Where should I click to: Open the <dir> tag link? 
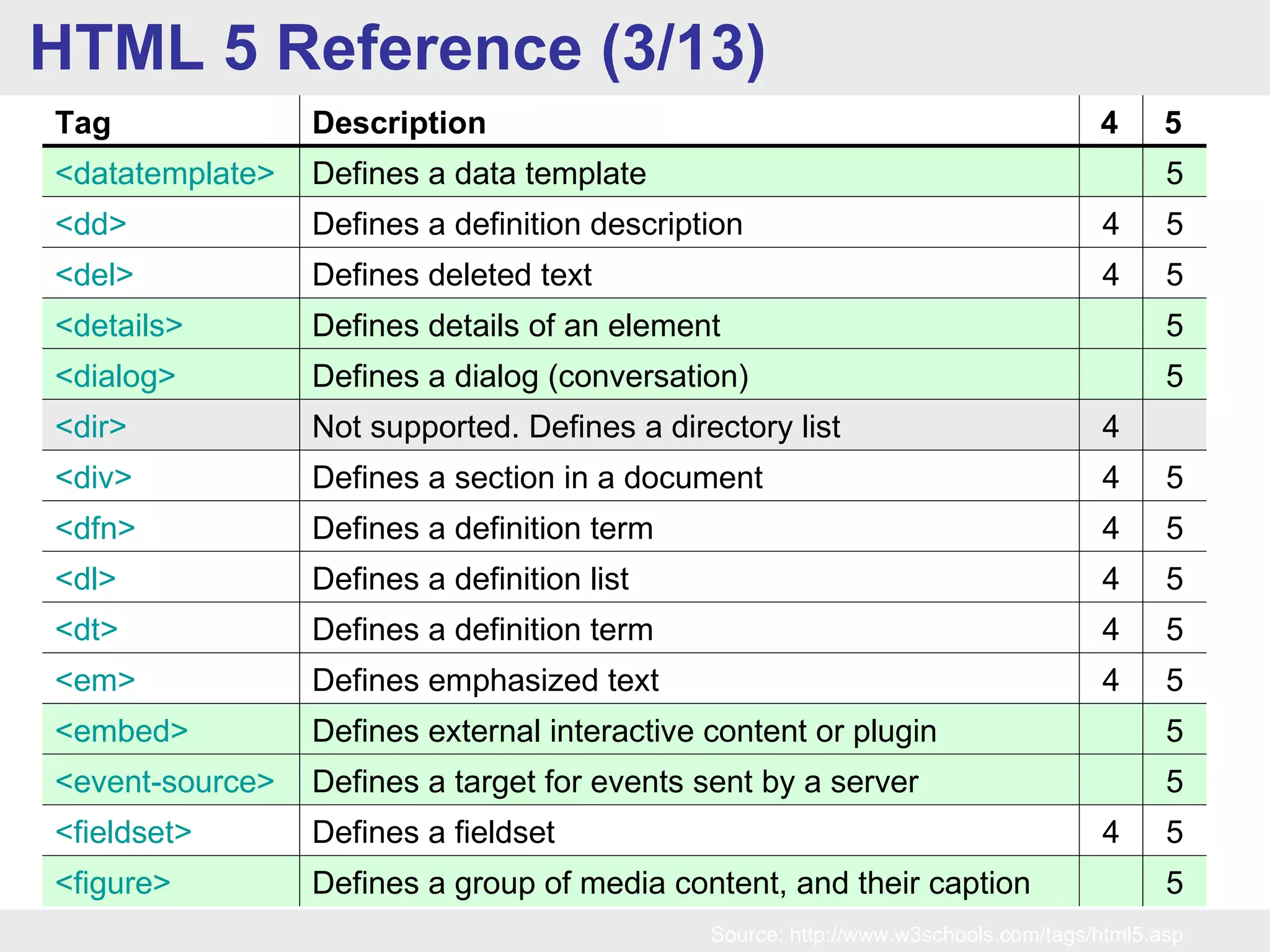tap(91, 427)
